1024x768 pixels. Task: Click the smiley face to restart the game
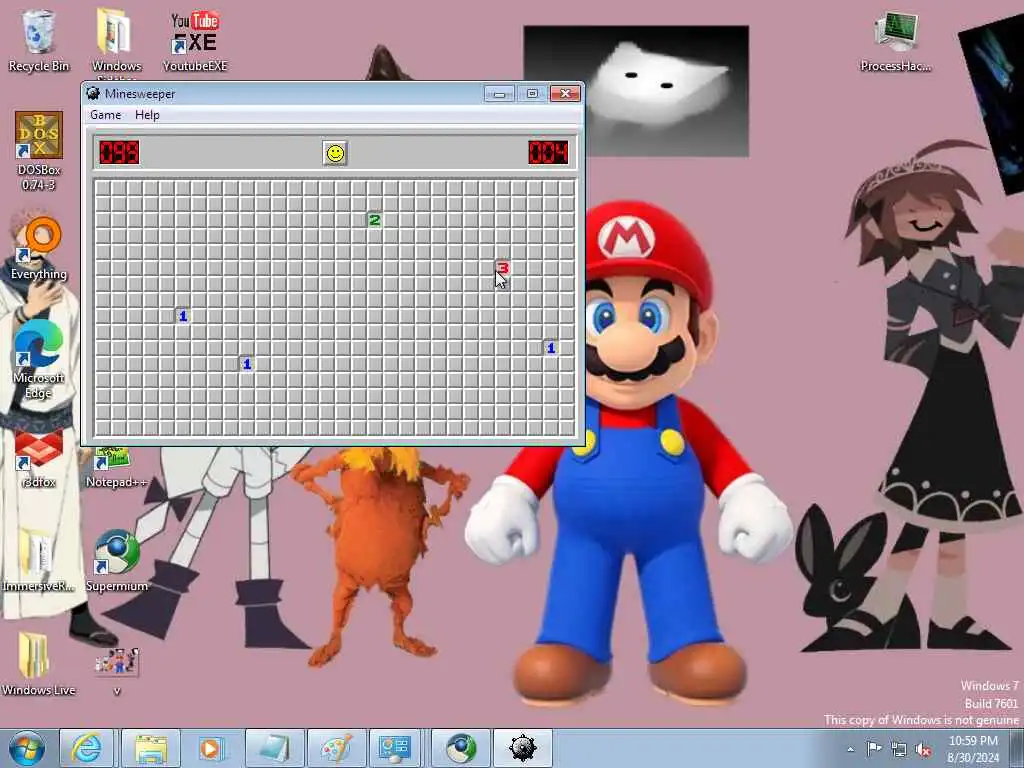click(335, 153)
